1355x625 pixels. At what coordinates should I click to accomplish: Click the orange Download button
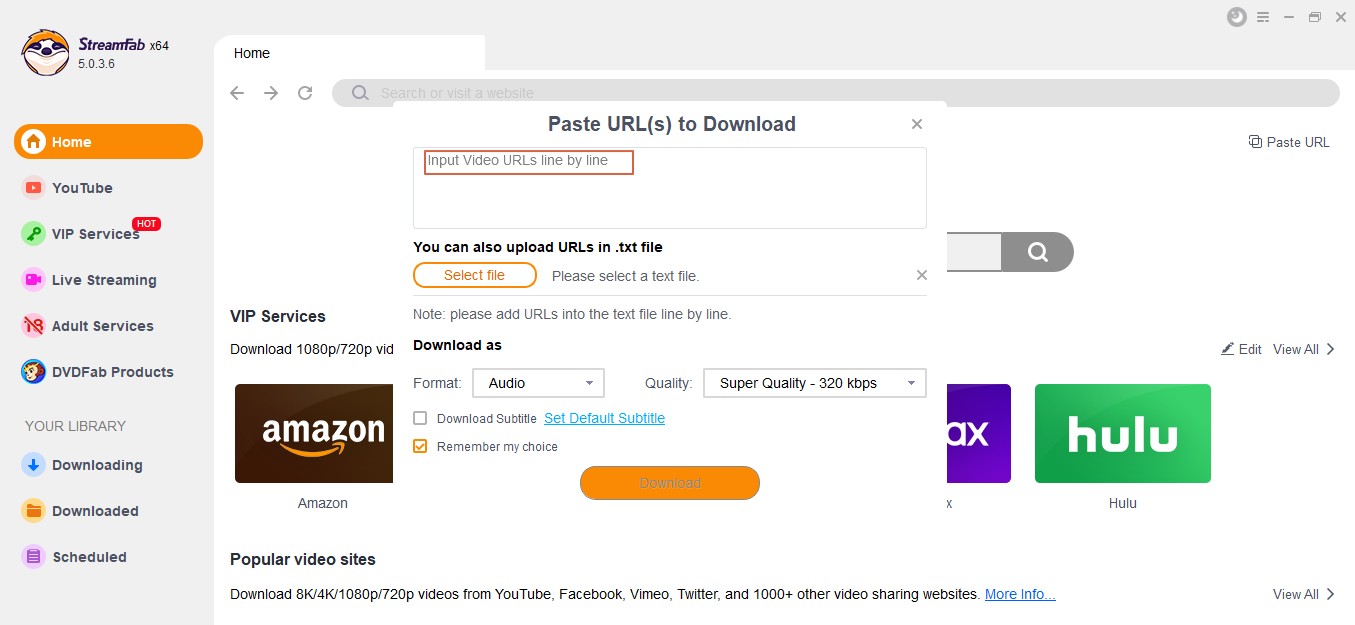tap(670, 483)
